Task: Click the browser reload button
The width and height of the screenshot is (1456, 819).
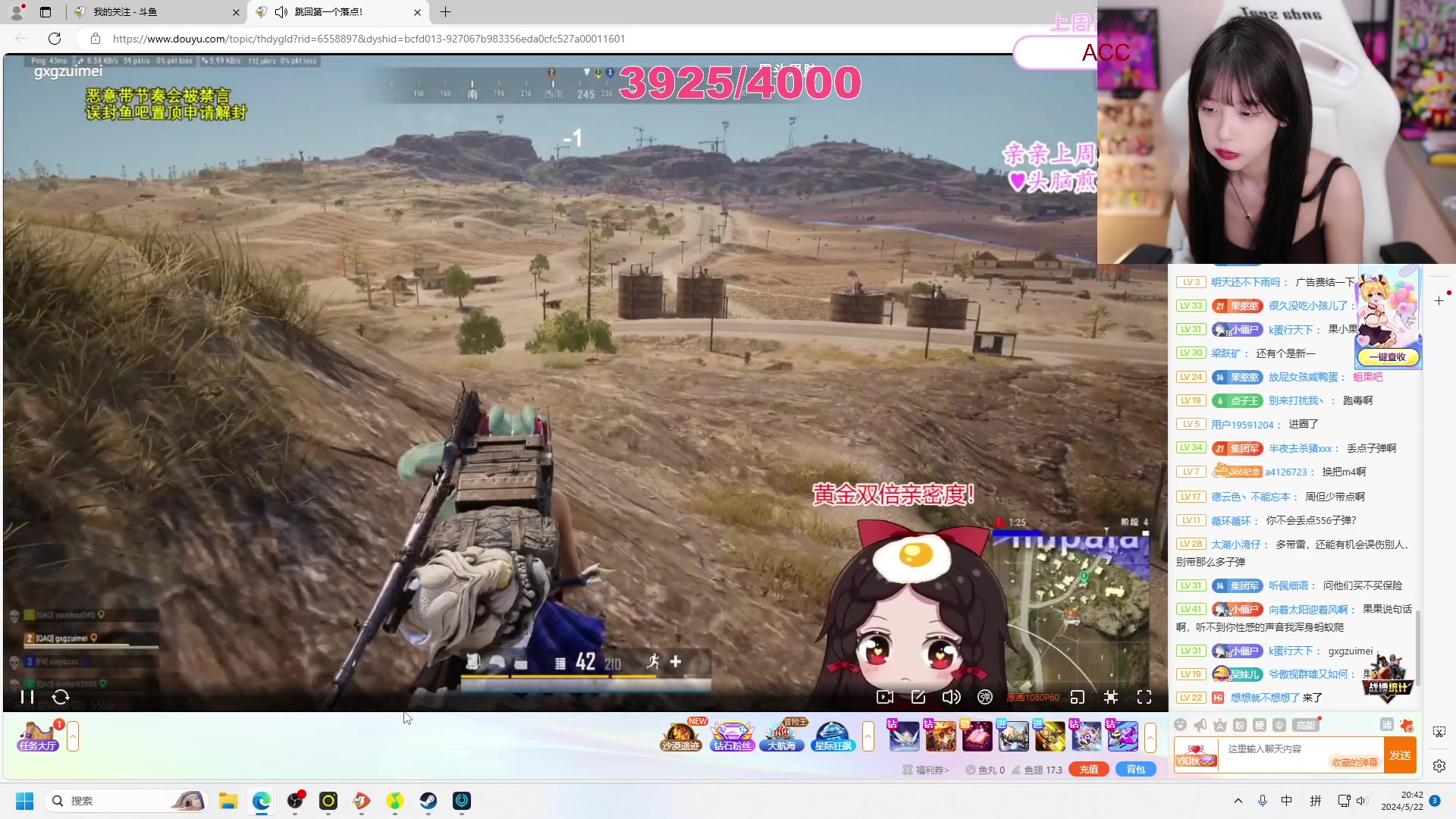Action: point(55,39)
